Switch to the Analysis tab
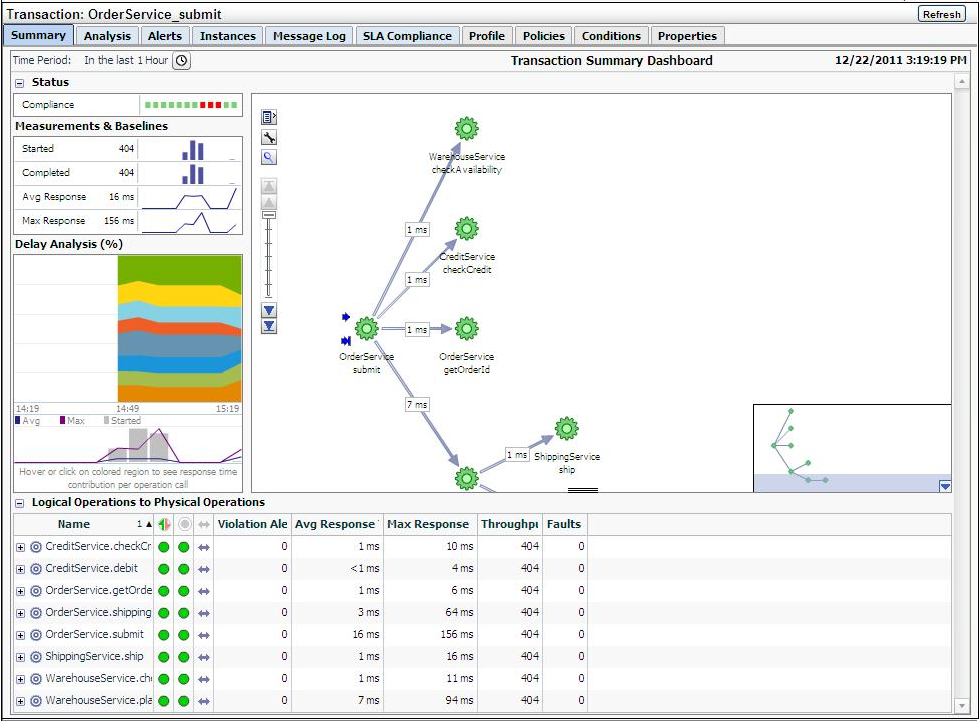The width and height of the screenshot is (980, 721). [x=108, y=36]
